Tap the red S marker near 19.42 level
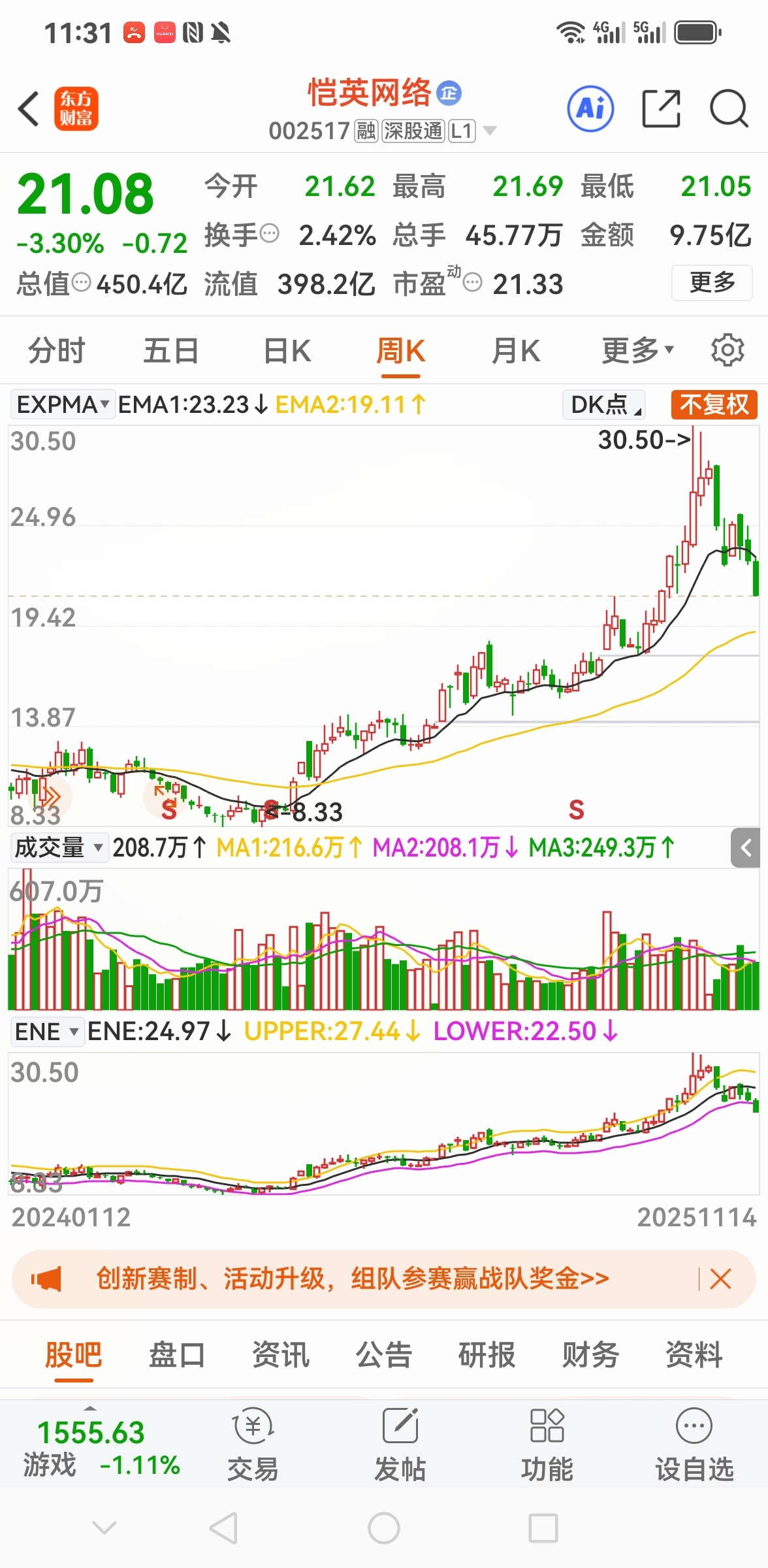This screenshot has height=1568, width=768. [576, 810]
